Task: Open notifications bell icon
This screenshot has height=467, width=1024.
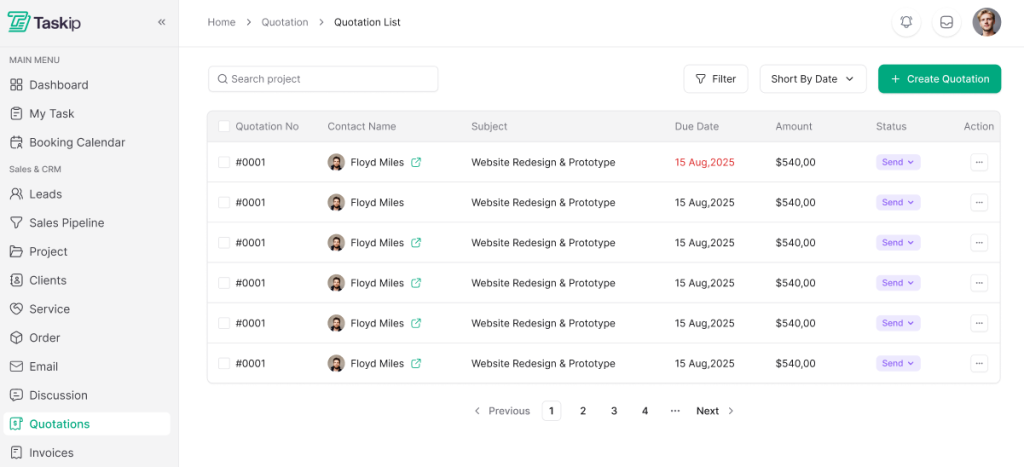Action: tap(906, 22)
